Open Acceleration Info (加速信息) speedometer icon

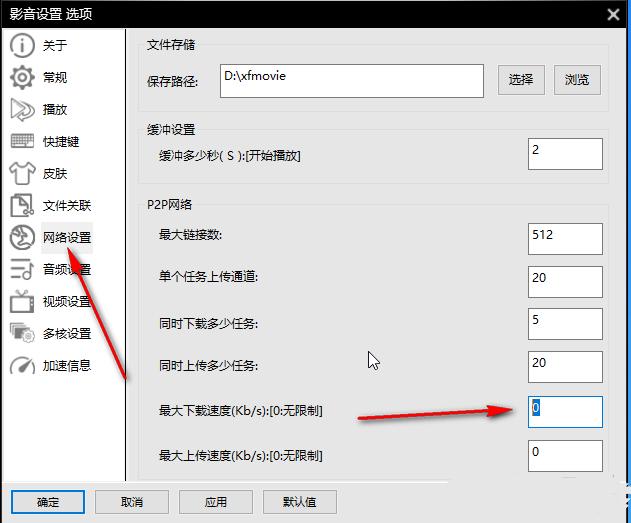(x=22, y=366)
